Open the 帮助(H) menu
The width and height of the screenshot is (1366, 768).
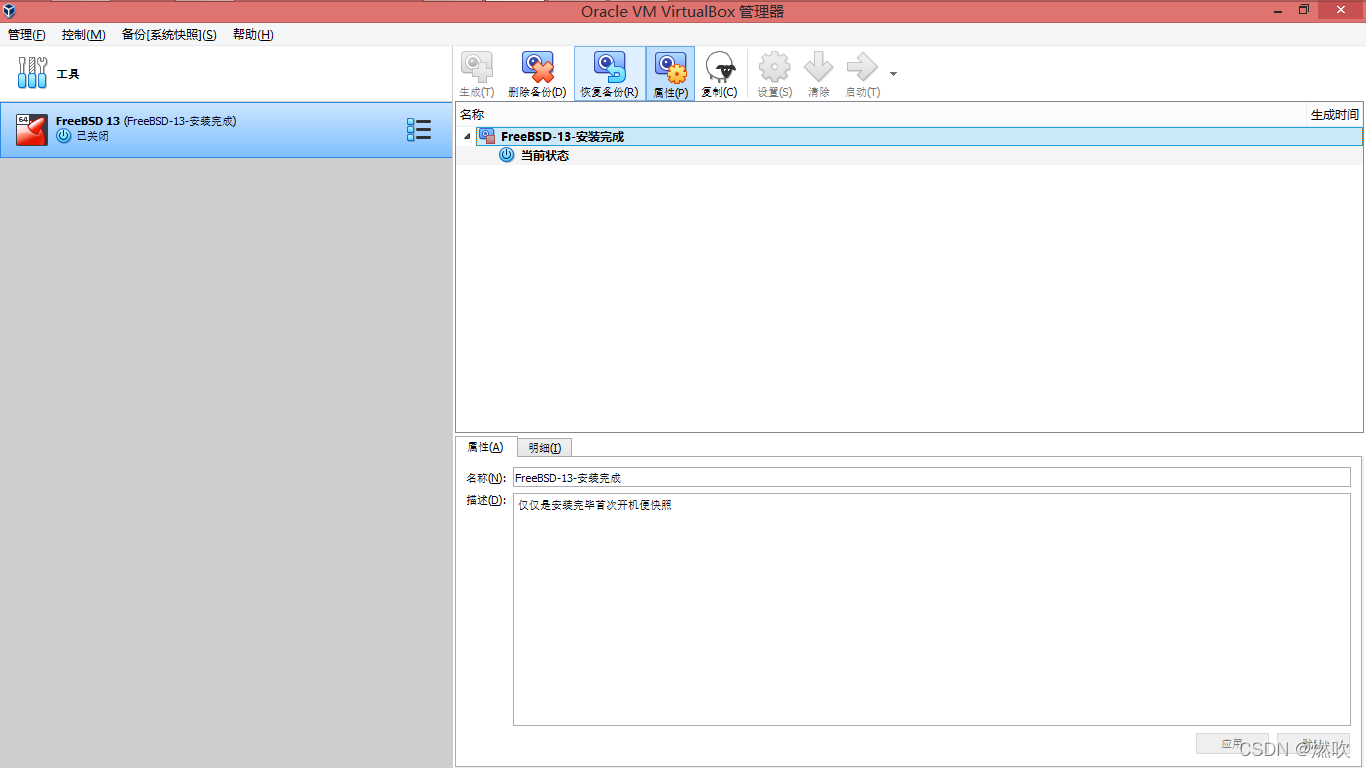coord(253,35)
